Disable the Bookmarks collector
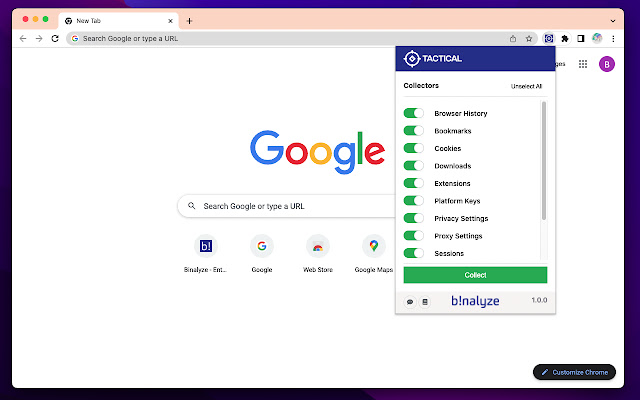Screen dimensions: 640x400 (413, 131)
